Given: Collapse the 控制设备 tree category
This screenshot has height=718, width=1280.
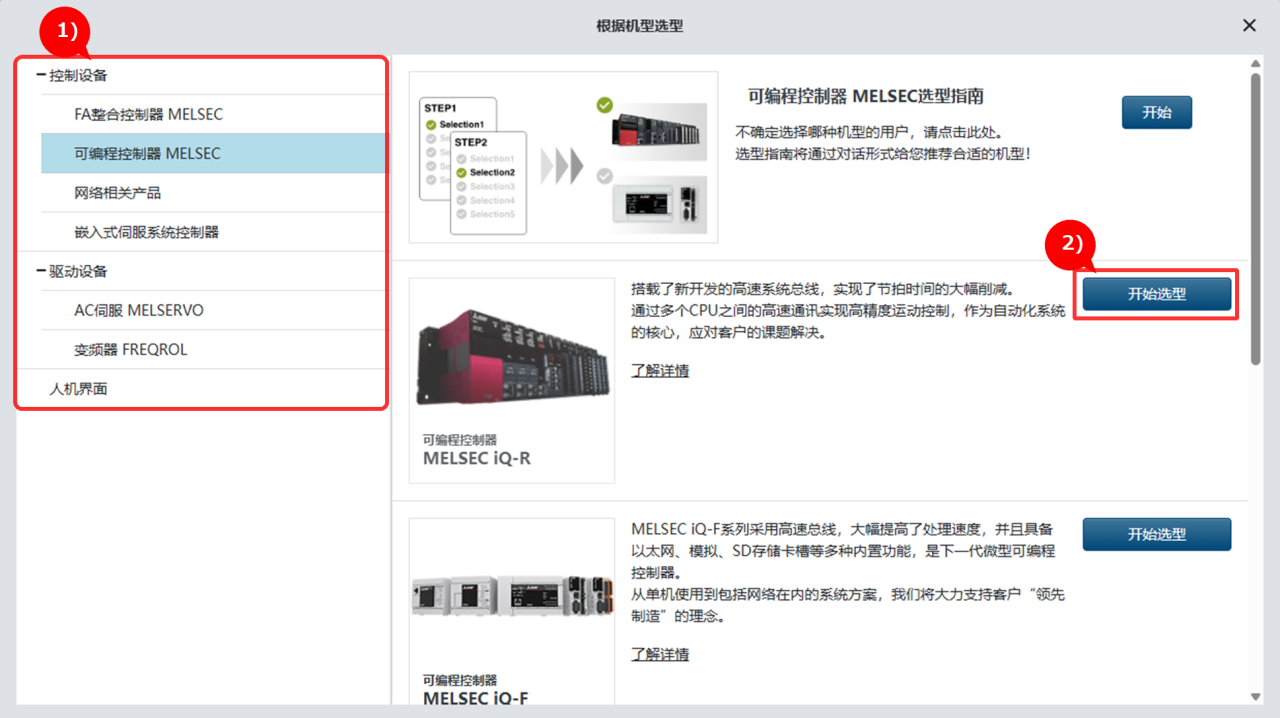Looking at the screenshot, I should [40, 75].
